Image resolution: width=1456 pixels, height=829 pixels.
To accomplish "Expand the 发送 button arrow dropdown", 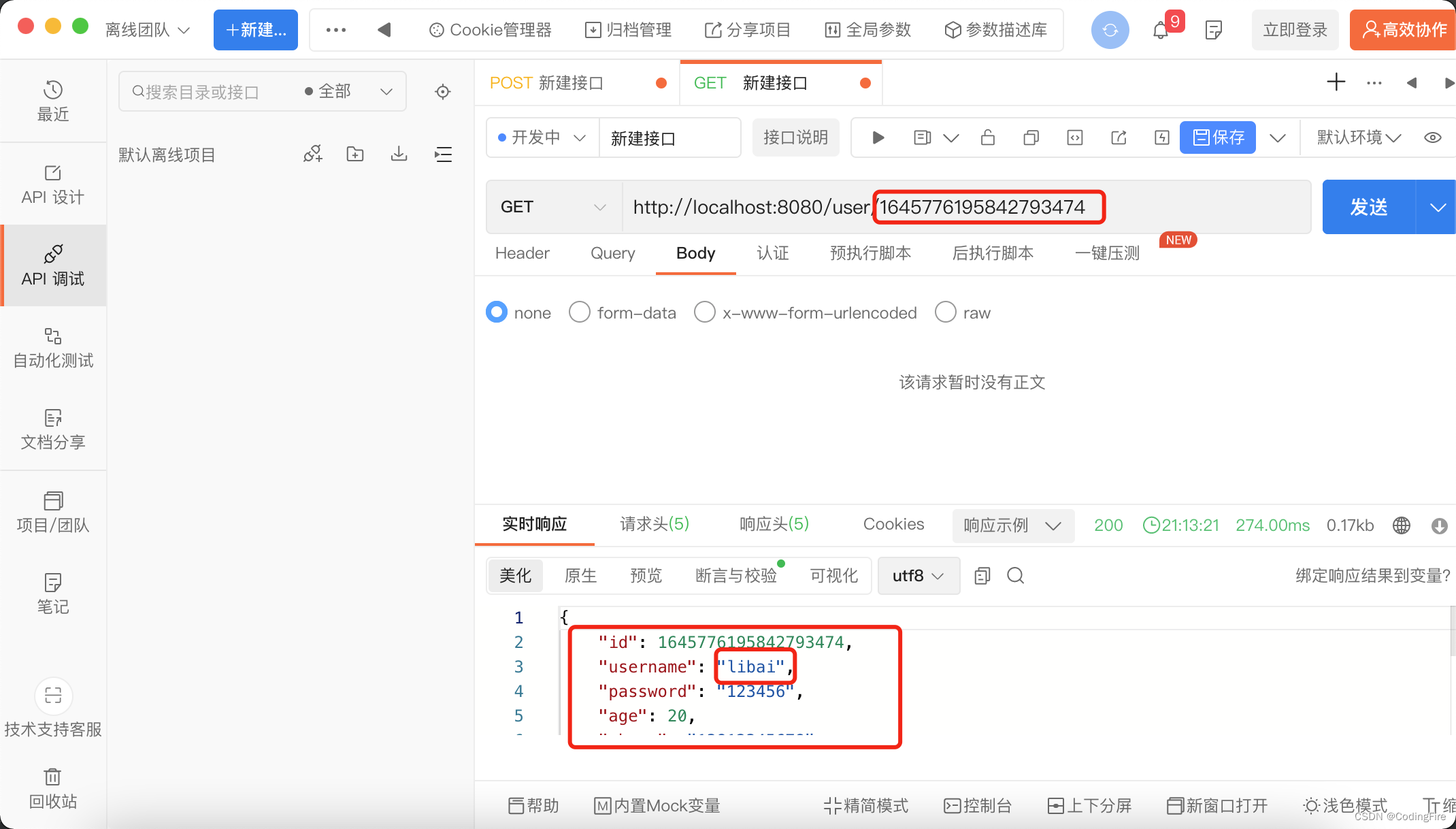I will coord(1437,207).
